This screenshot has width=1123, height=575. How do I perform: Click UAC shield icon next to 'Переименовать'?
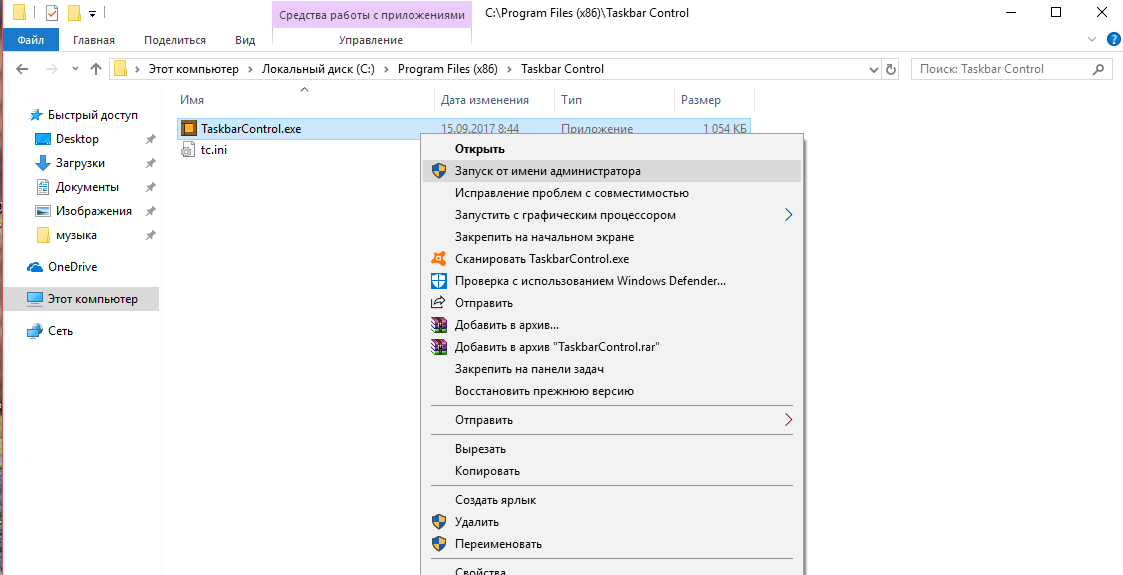(438, 544)
